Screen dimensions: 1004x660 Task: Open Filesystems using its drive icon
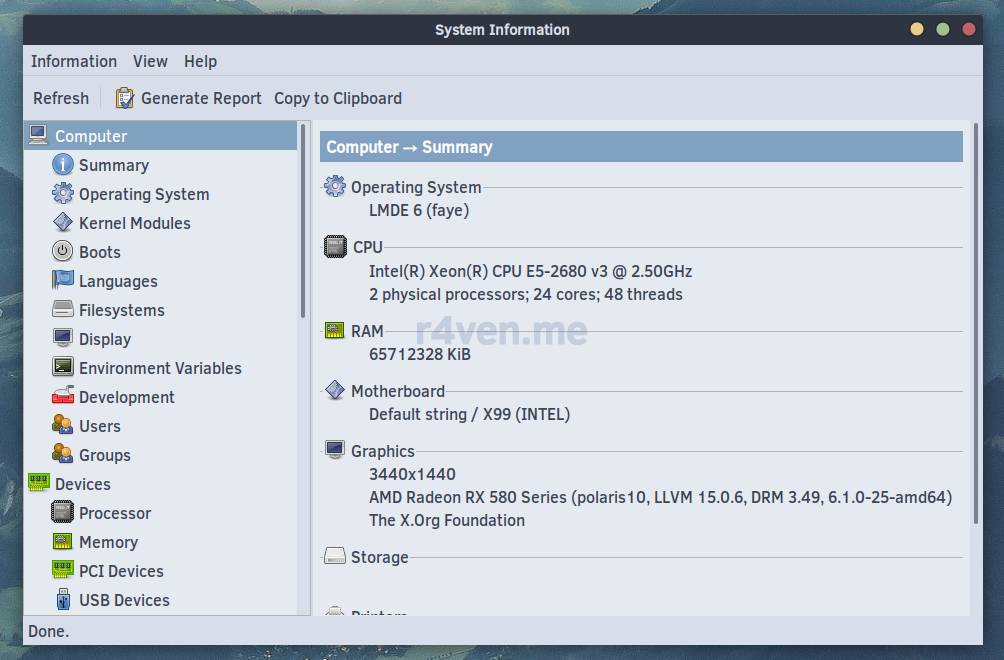63,310
